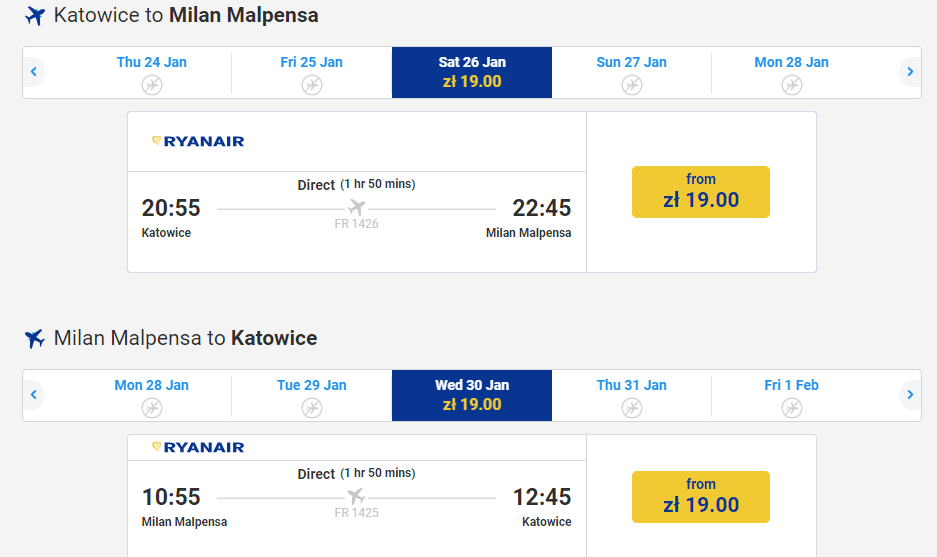The image size is (937, 557).
Task: Click the return date next arrow
Action: point(909,395)
